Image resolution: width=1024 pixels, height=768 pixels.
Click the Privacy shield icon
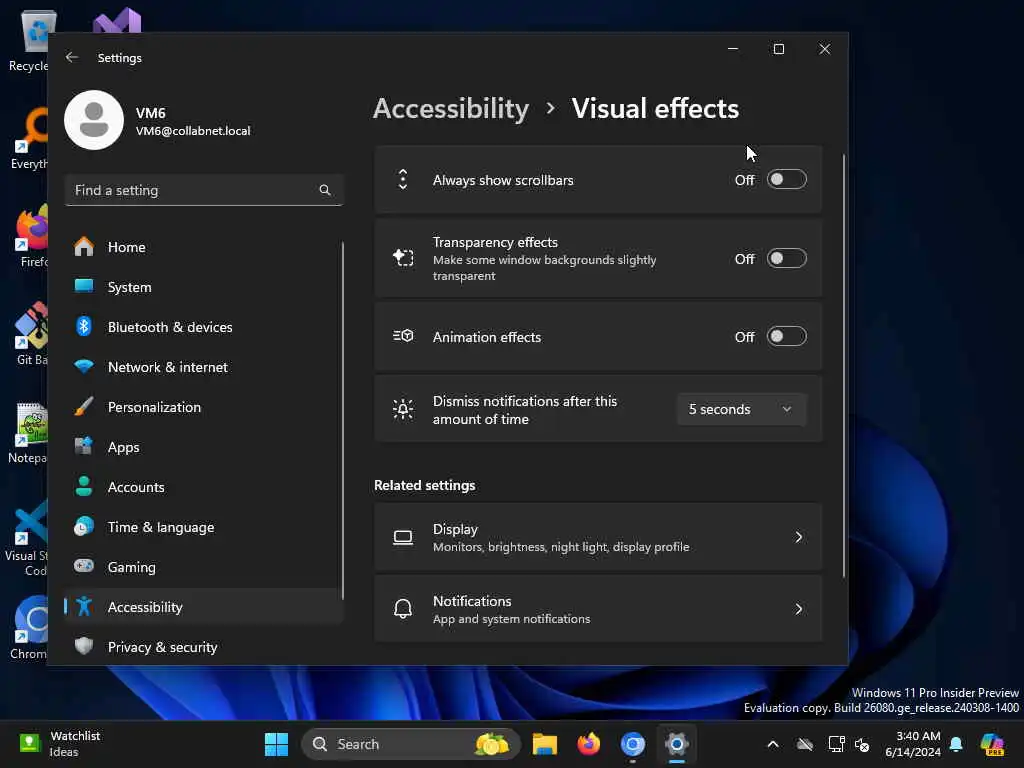click(x=84, y=646)
